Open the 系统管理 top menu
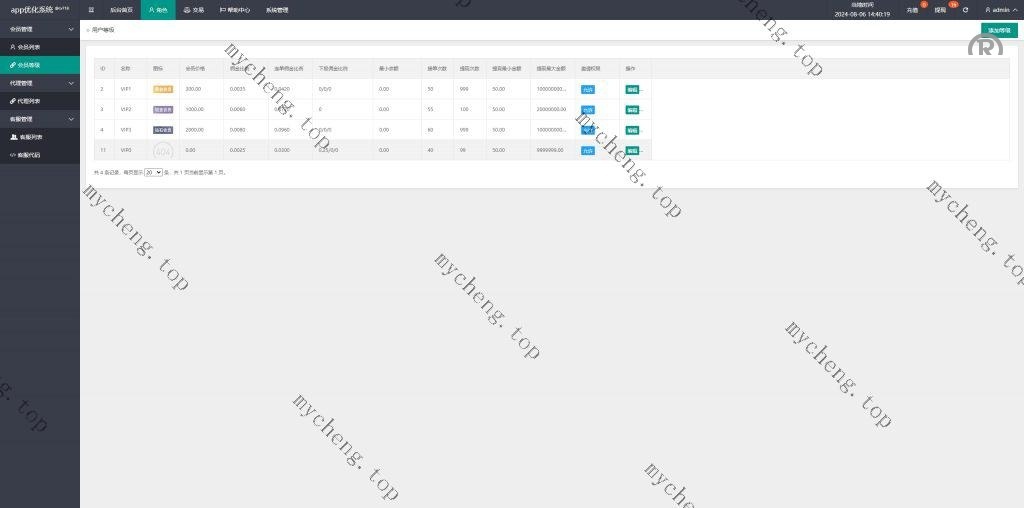 click(277, 10)
